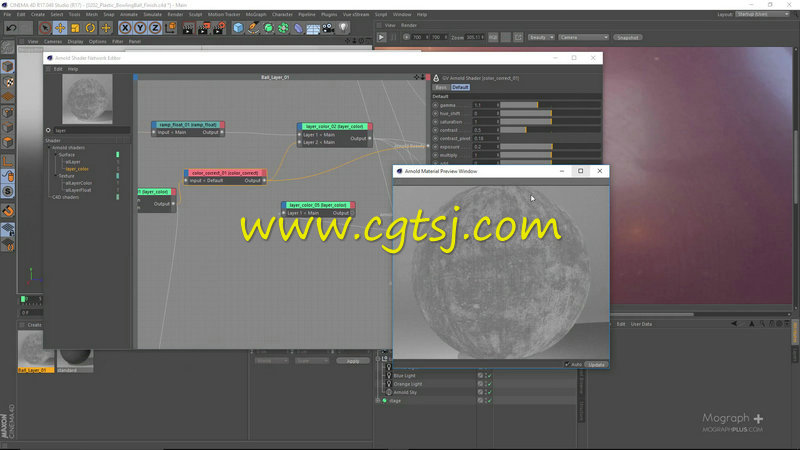Image resolution: width=800 pixels, height=450 pixels.
Task: Open the Camera selection dropdown
Action: click(584, 37)
